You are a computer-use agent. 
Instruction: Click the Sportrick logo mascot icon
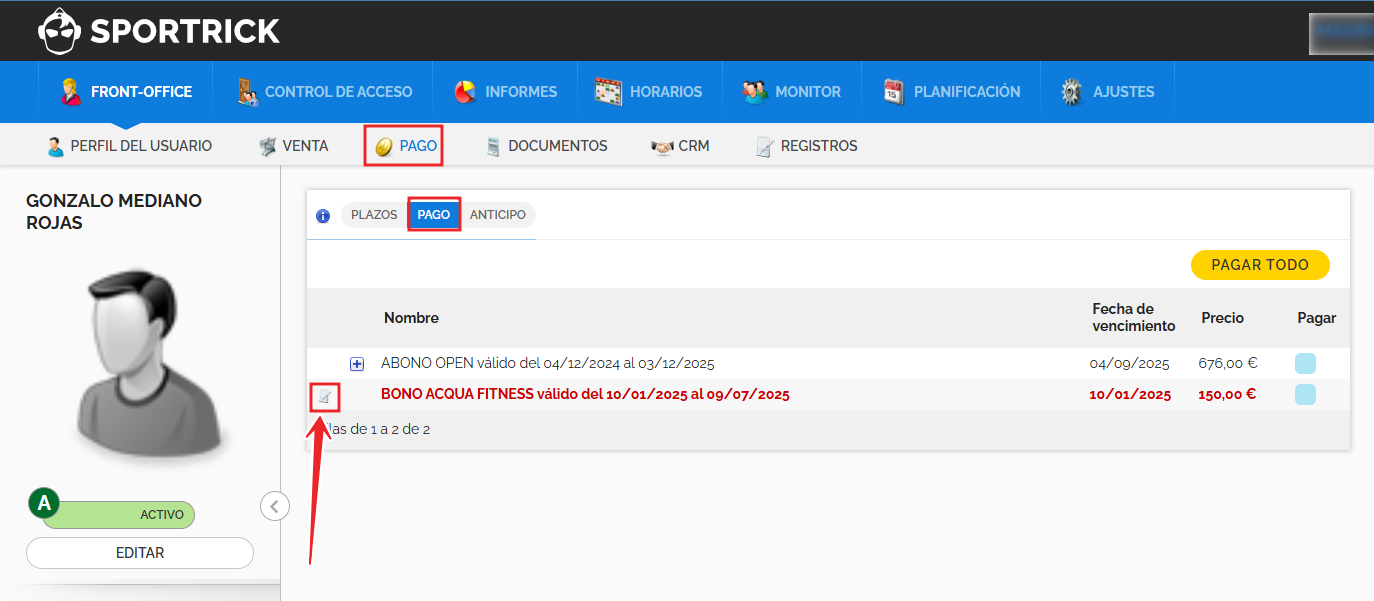pyautogui.click(x=60, y=31)
